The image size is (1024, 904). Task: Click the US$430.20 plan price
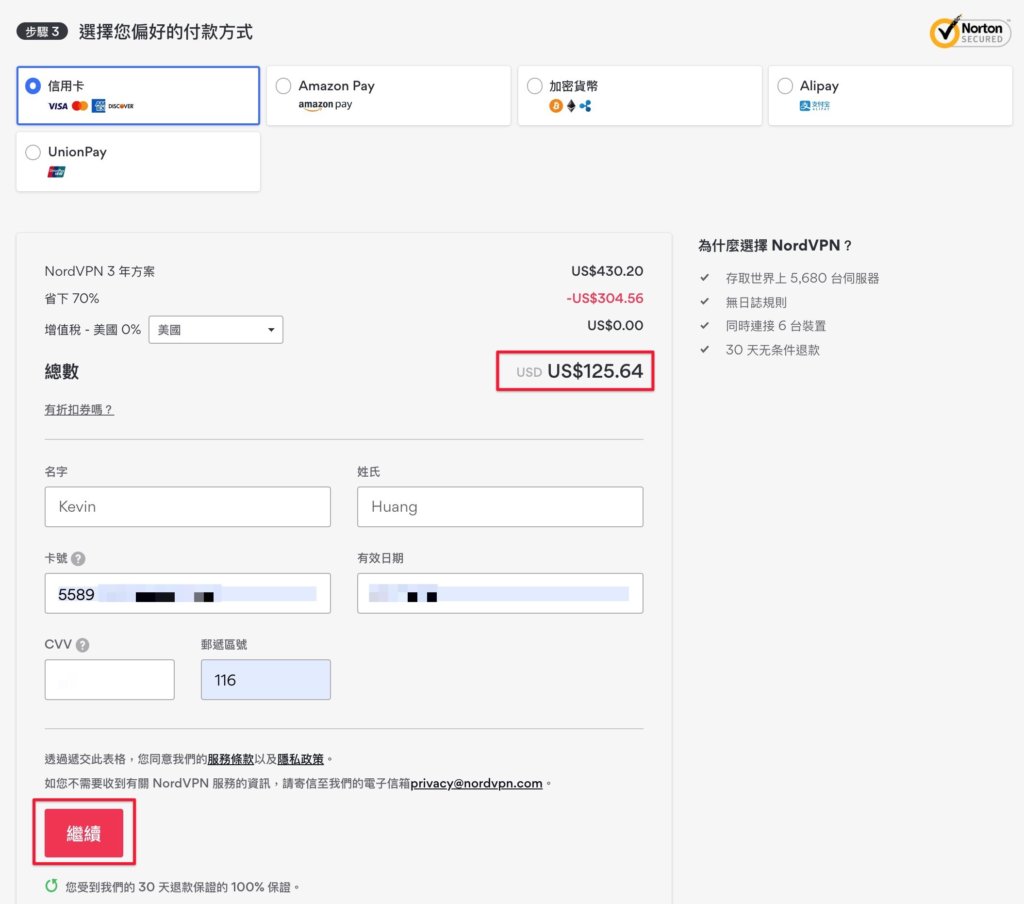click(x=607, y=271)
